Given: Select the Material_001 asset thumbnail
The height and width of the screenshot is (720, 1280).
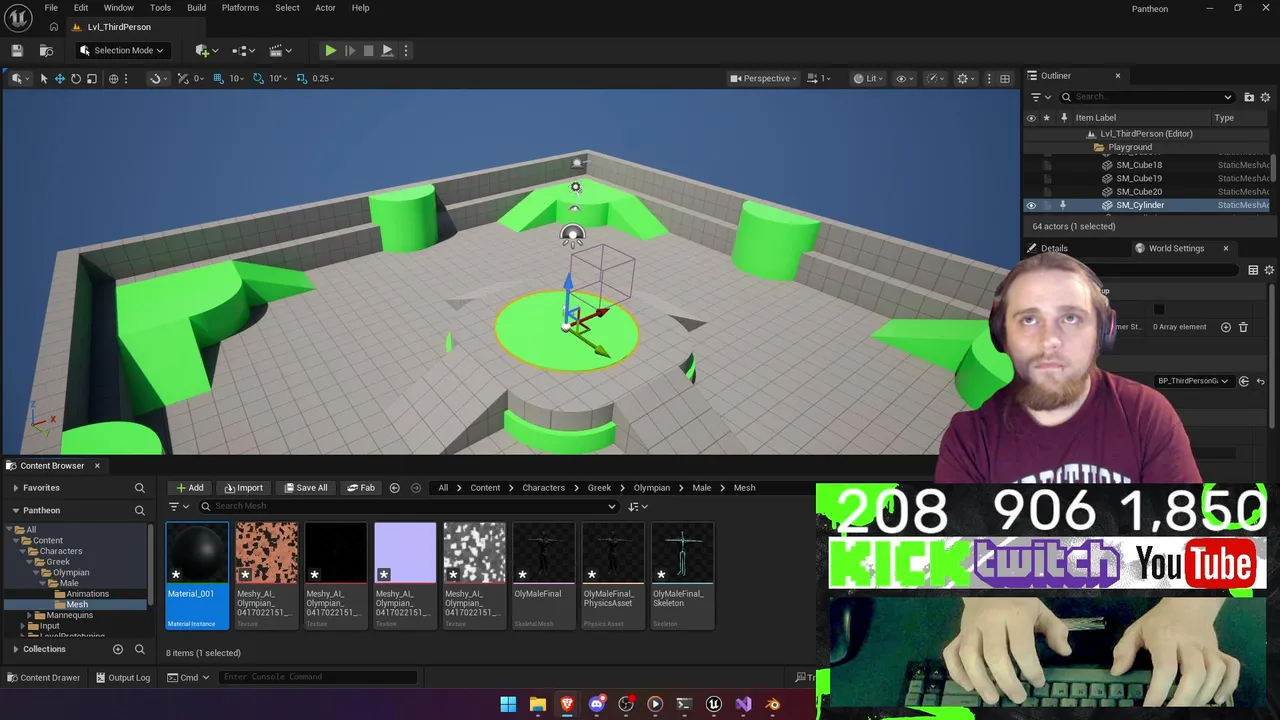Looking at the screenshot, I should [x=197, y=576].
